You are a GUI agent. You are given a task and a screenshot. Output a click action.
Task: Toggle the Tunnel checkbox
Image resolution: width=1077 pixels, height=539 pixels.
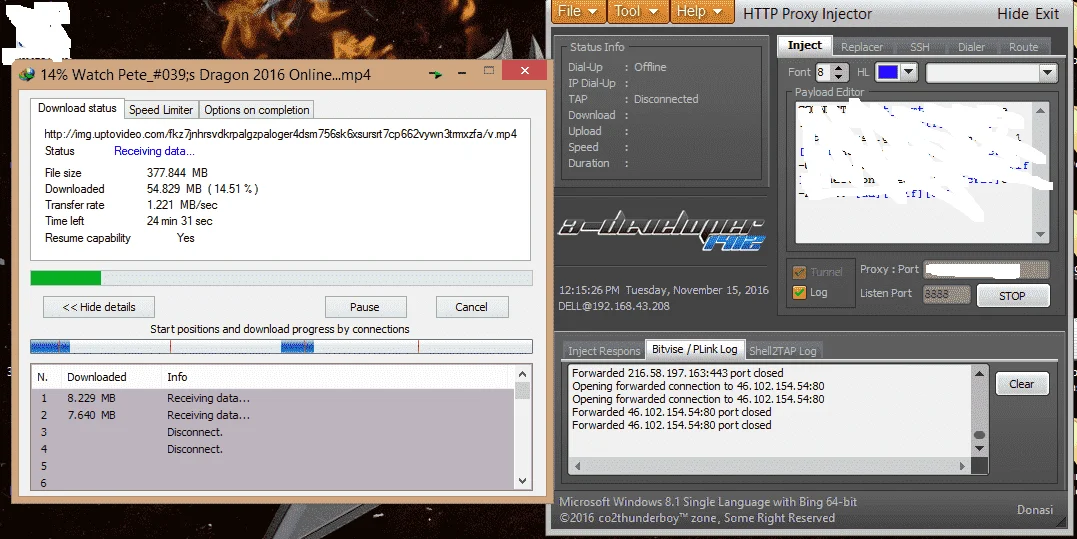pos(799,272)
